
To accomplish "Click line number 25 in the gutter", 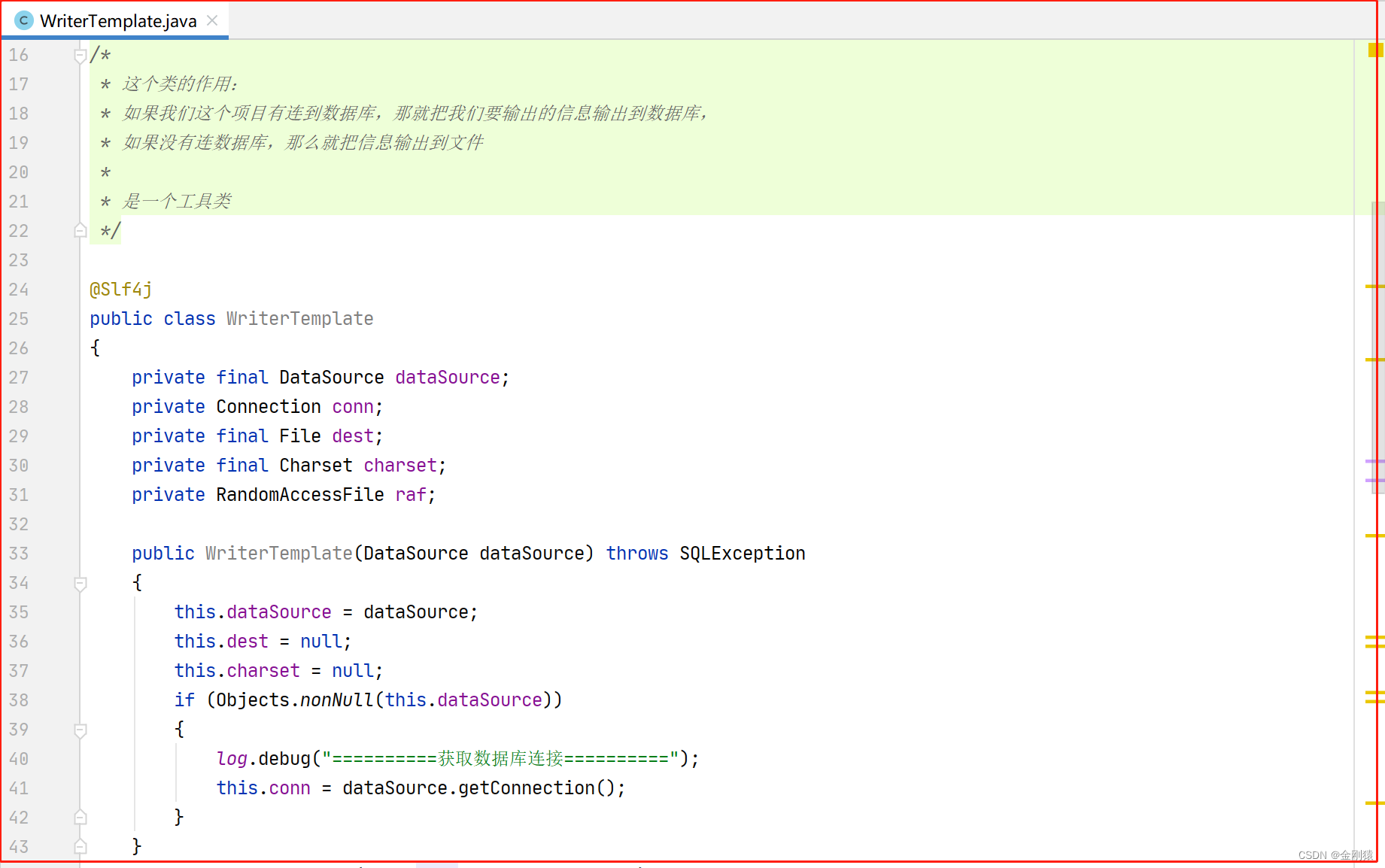I will [19, 319].
